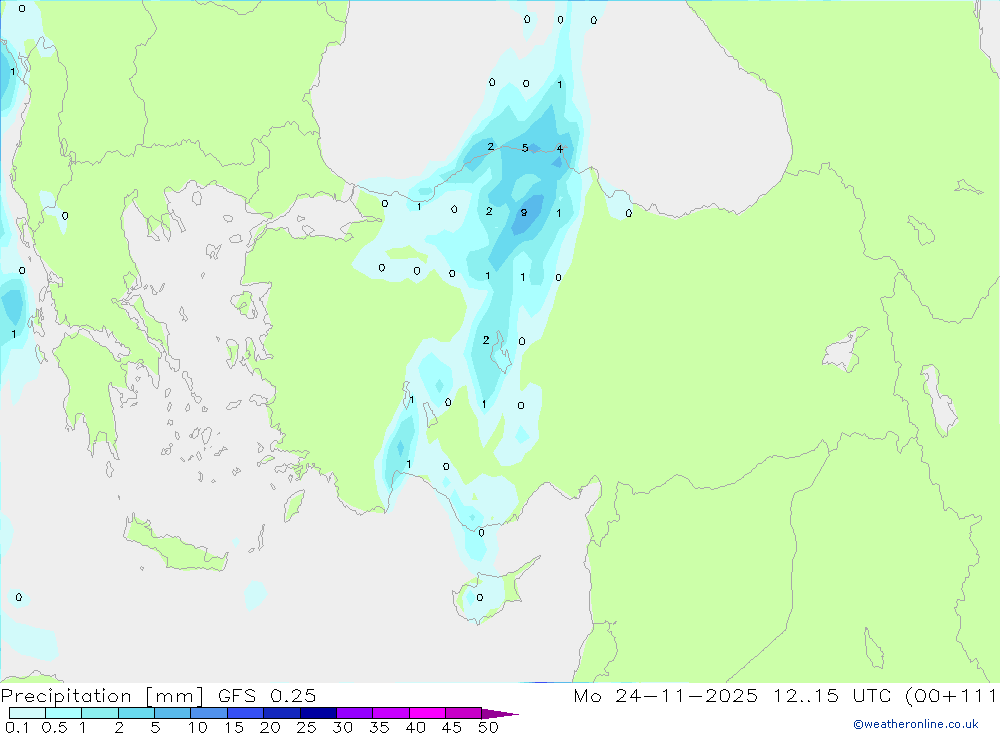Click the '40' legend scale label
Image resolution: width=1000 pixels, height=733 pixels.
415,727
